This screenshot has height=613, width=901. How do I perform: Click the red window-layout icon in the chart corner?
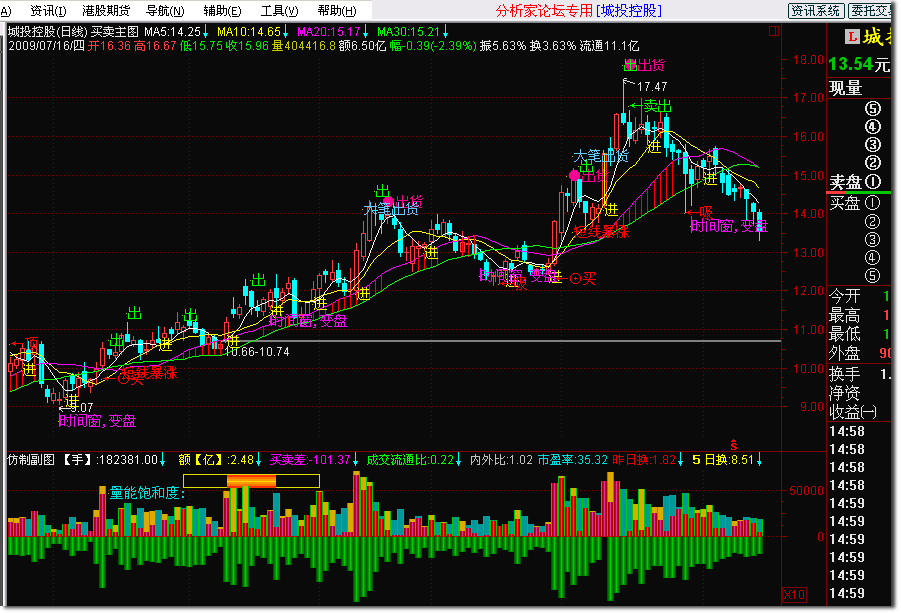click(x=774, y=31)
